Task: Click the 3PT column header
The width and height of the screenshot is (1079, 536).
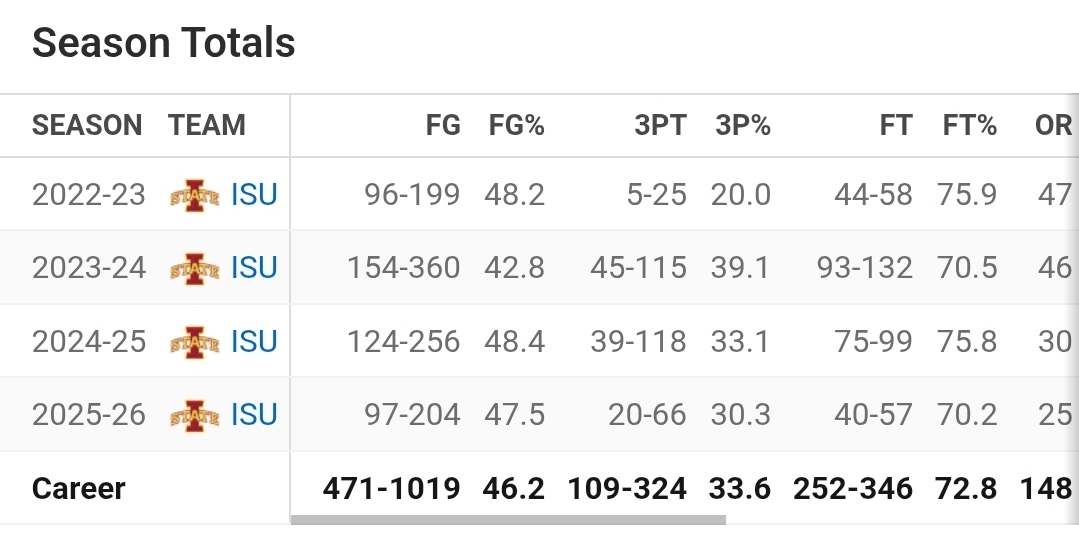Action: [x=660, y=126]
